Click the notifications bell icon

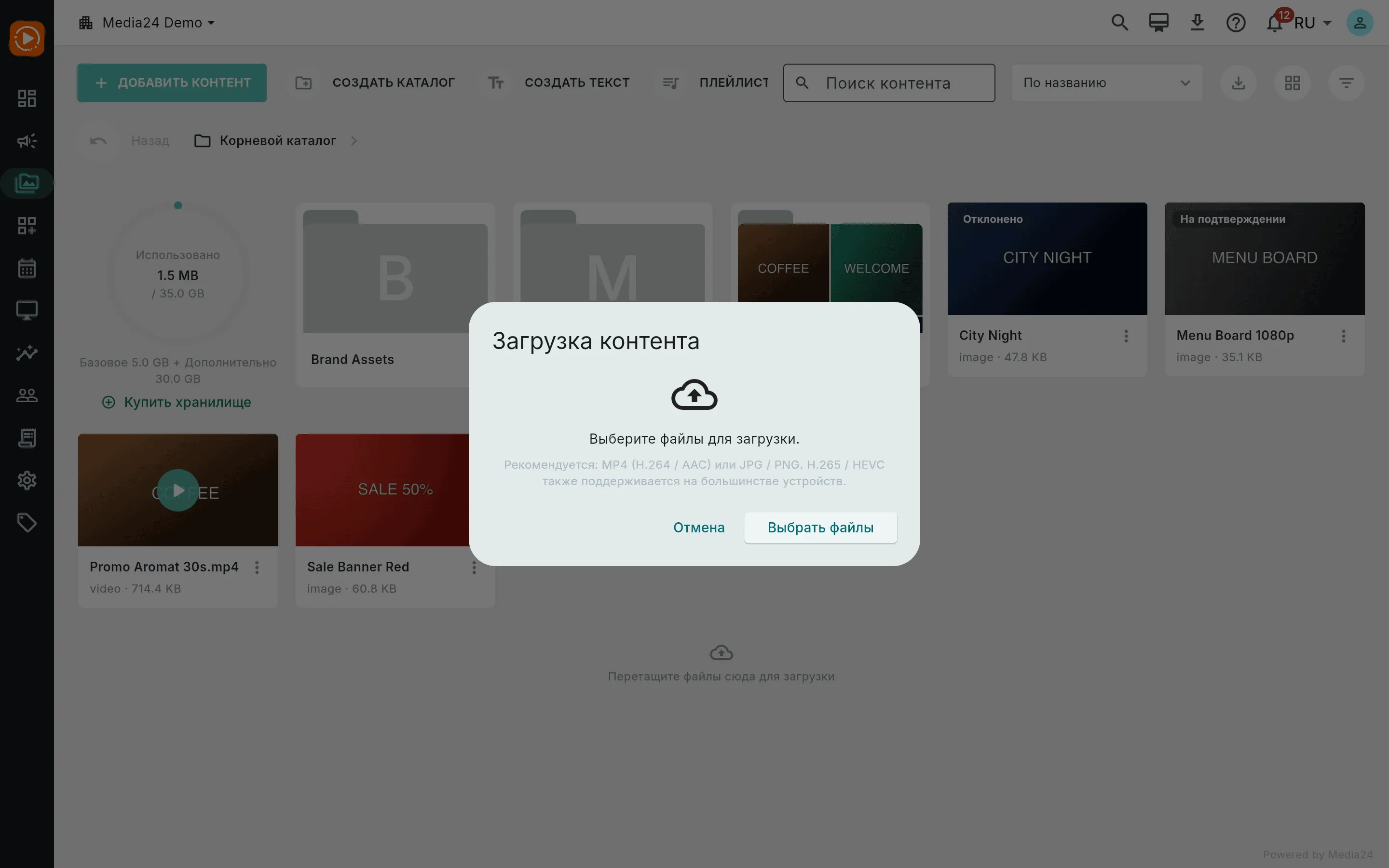1274,24
